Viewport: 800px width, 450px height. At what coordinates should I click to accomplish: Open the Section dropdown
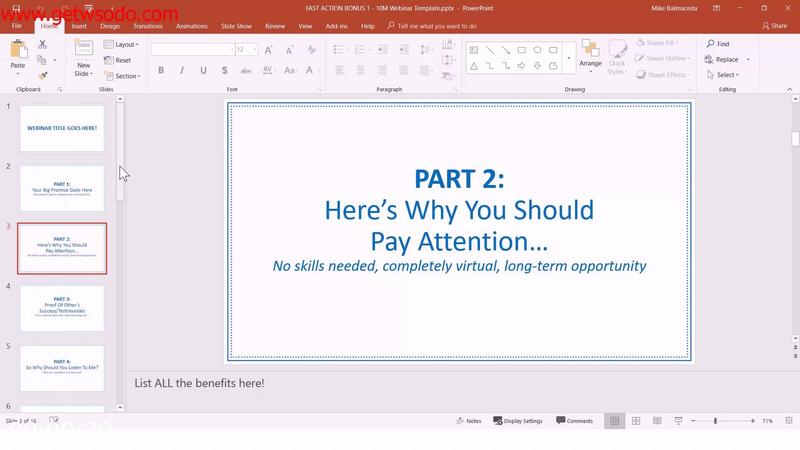click(x=122, y=76)
